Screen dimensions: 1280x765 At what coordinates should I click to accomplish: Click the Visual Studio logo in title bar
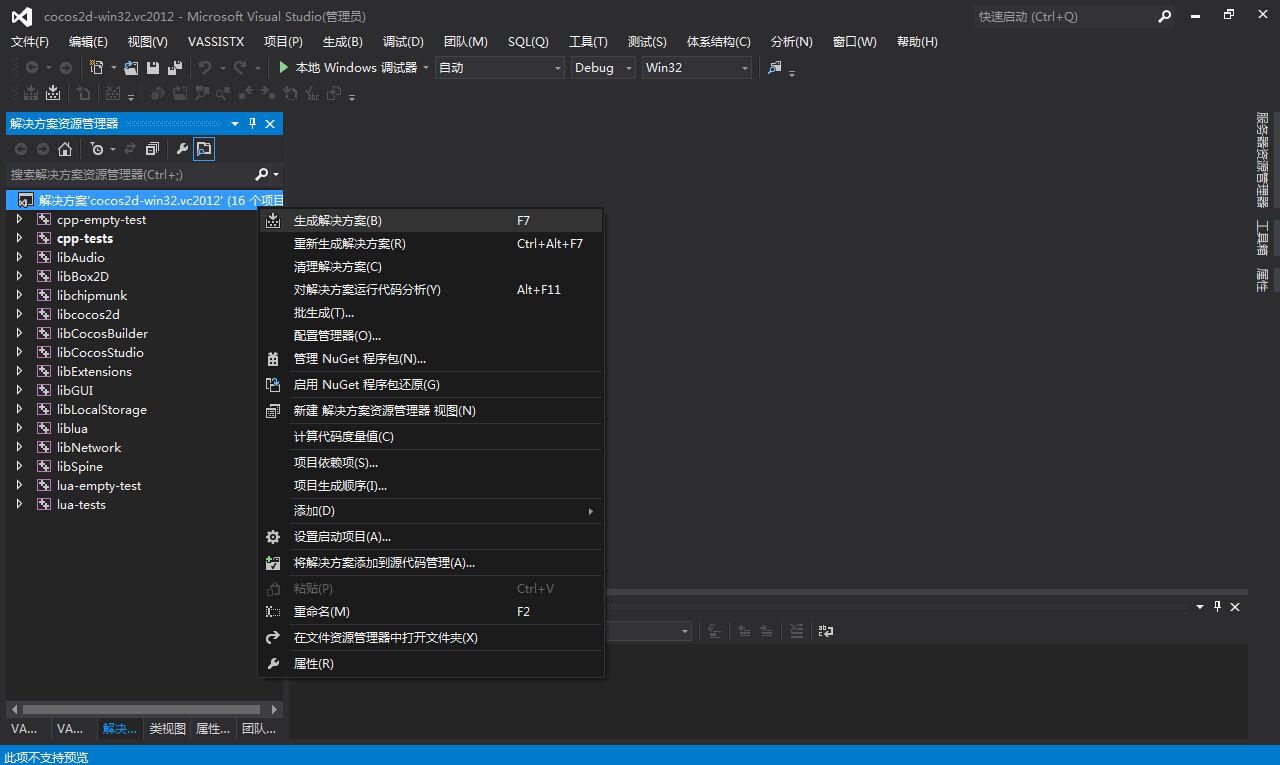coord(21,16)
